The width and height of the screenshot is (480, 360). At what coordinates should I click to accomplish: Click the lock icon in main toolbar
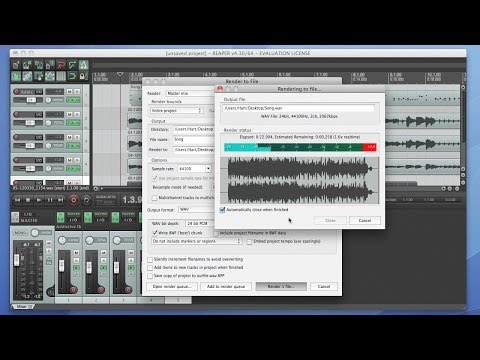(83, 76)
